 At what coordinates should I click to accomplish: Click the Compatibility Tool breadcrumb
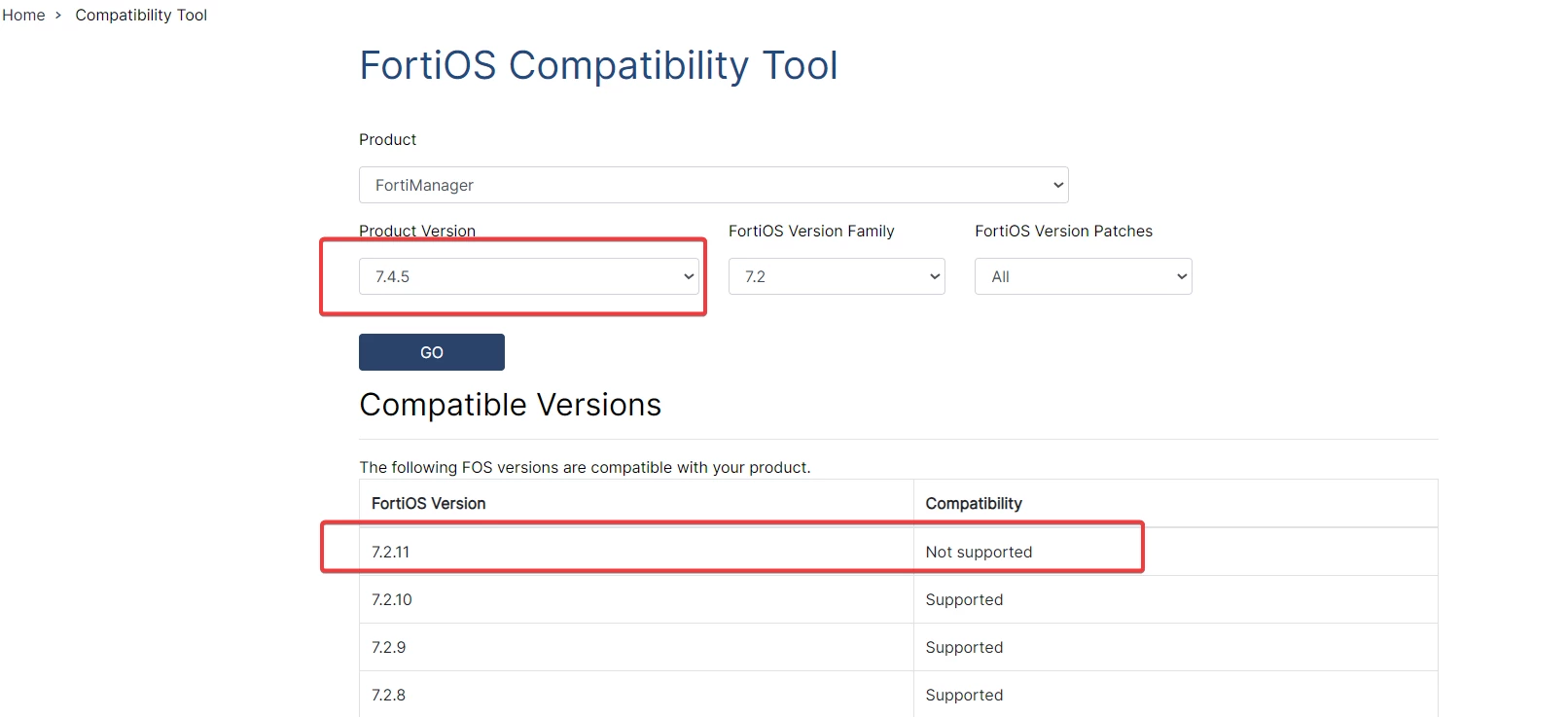(x=141, y=15)
